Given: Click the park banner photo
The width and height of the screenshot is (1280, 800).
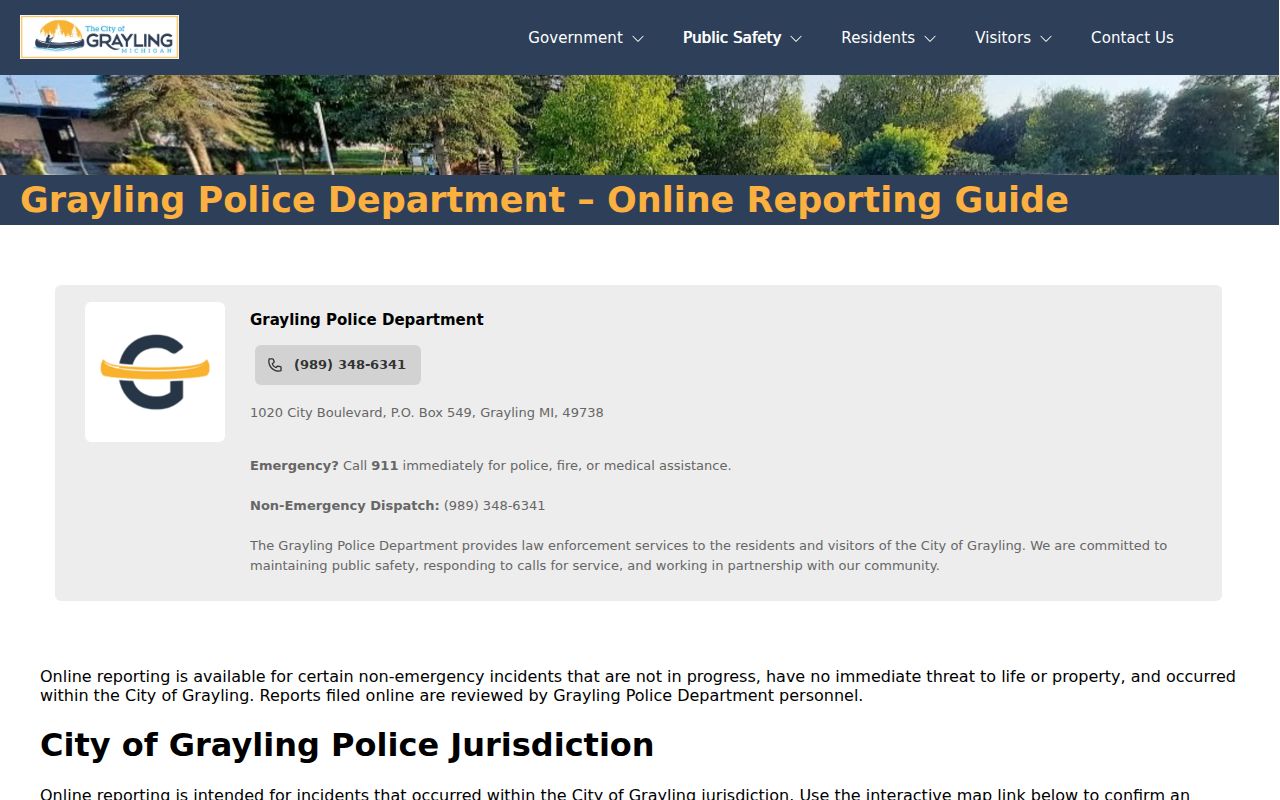Looking at the screenshot, I should [640, 125].
